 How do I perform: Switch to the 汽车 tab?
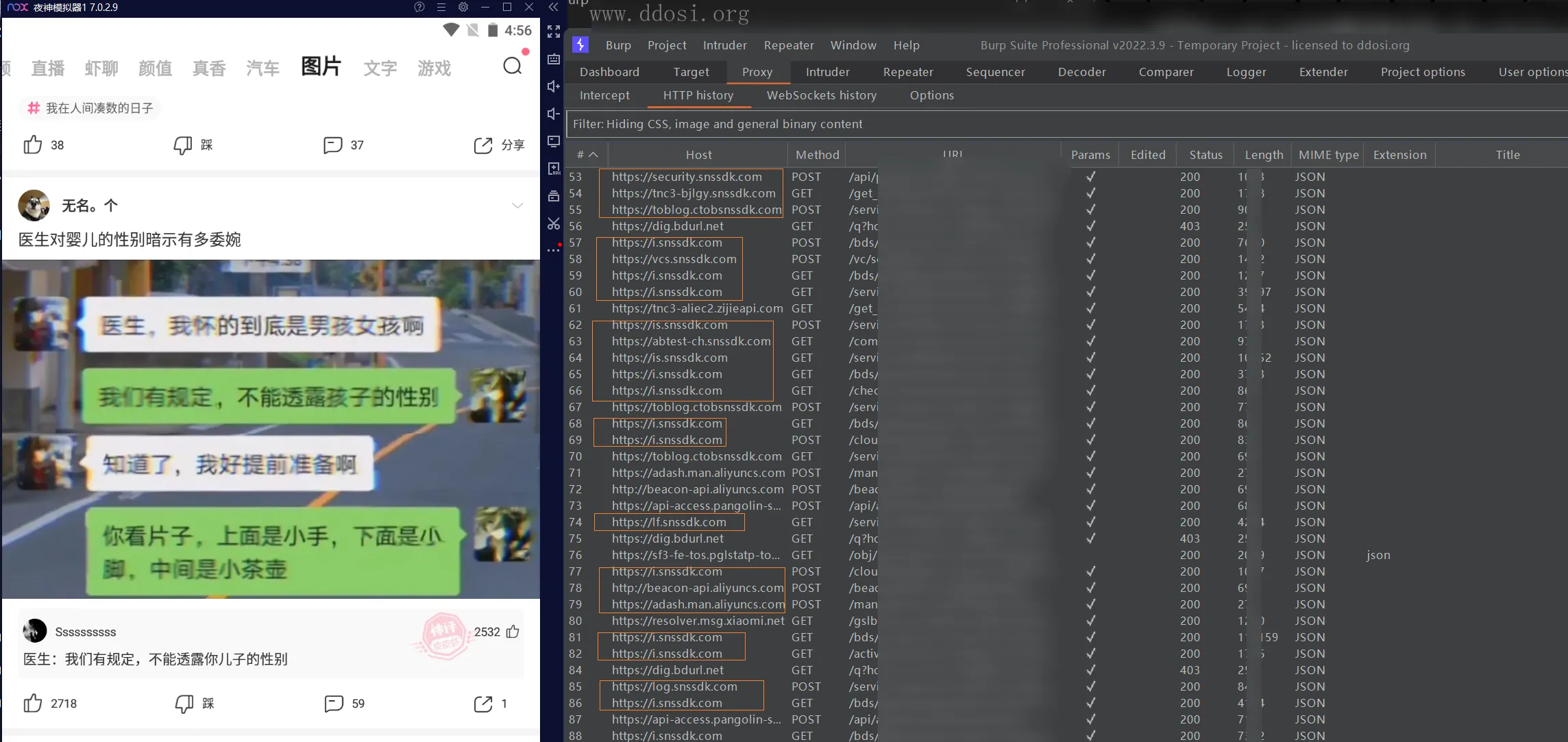click(263, 69)
